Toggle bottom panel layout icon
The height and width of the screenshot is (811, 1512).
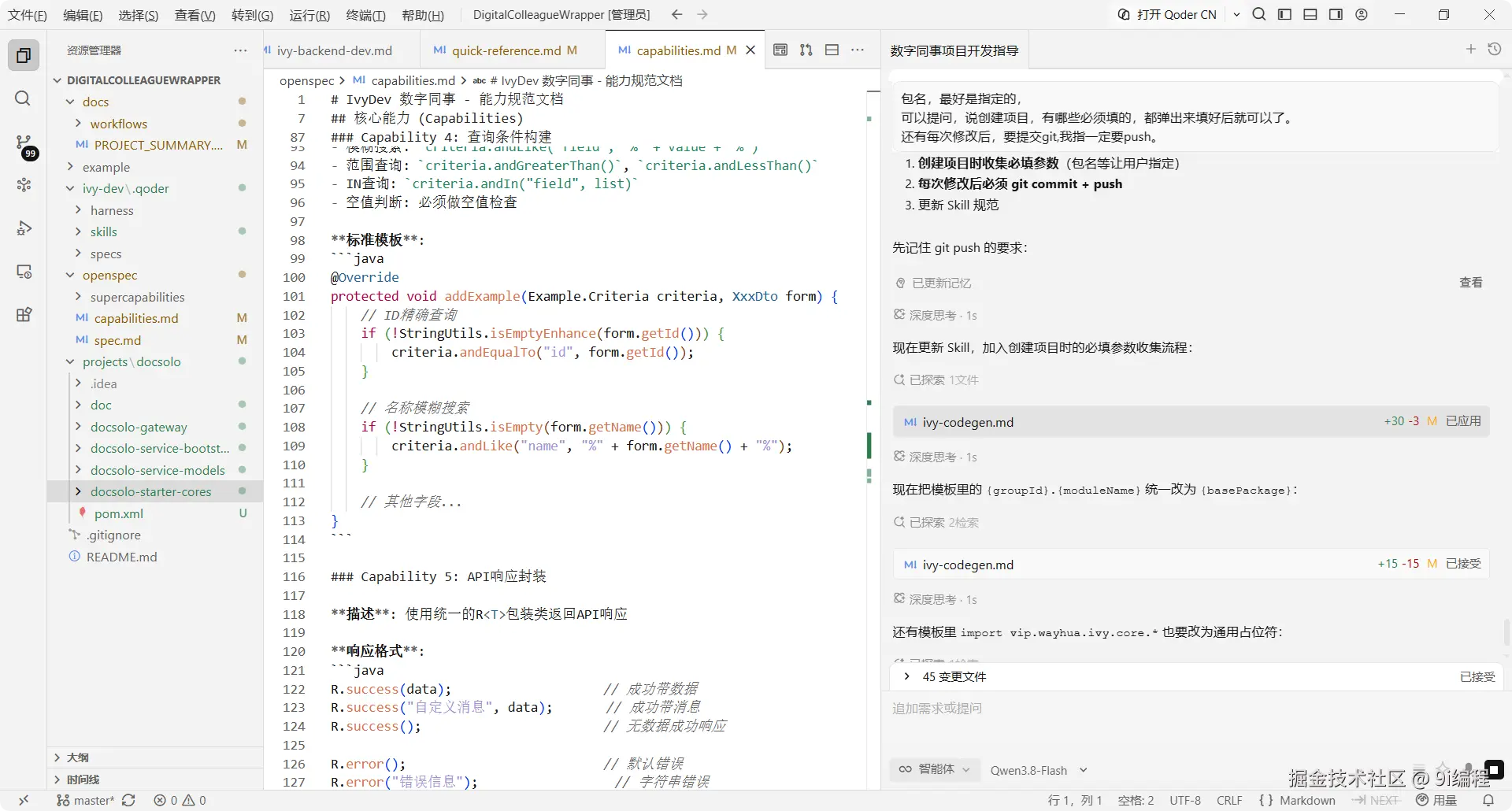tap(1310, 14)
